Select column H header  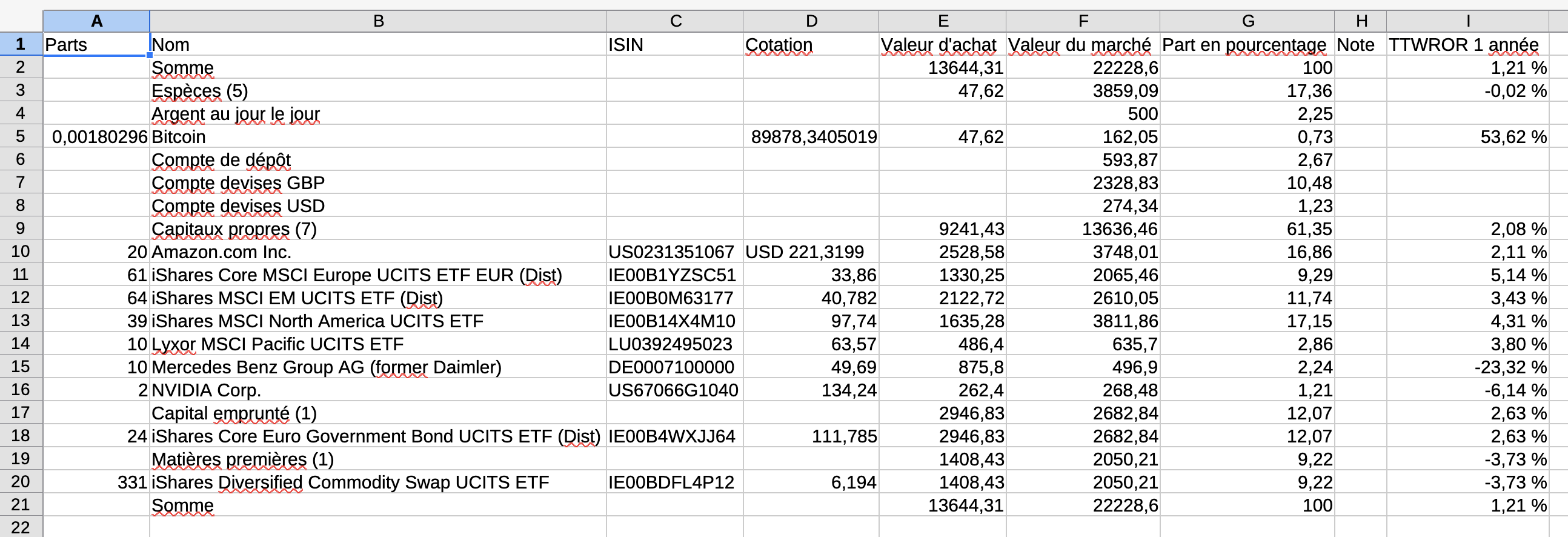click(x=1361, y=21)
